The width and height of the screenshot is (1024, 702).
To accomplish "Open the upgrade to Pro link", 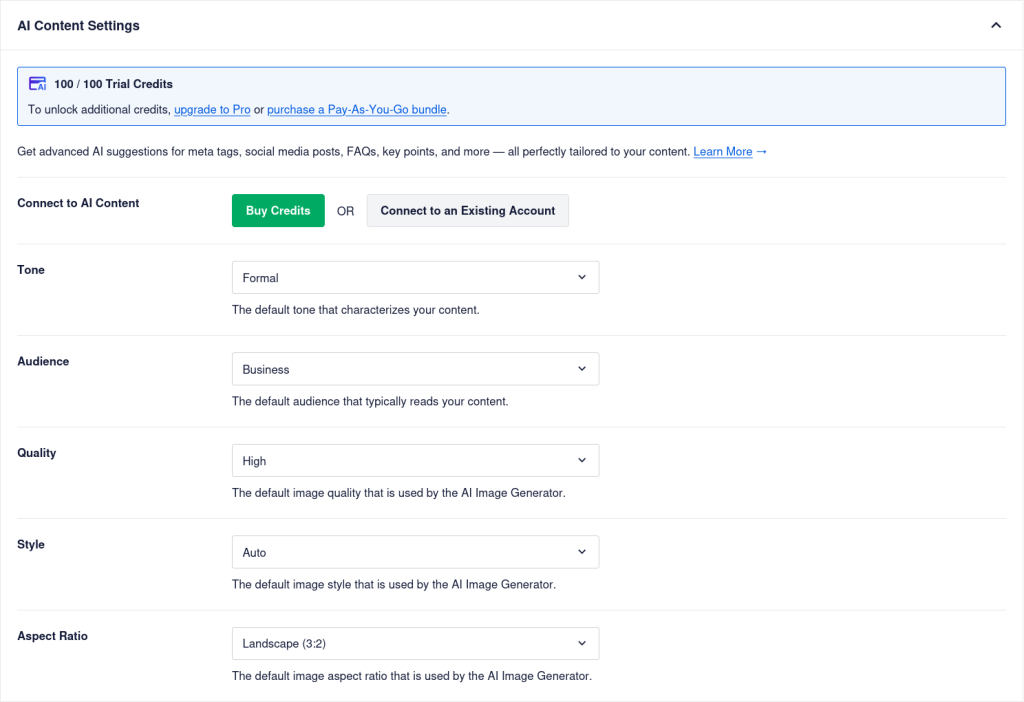I will [x=212, y=109].
